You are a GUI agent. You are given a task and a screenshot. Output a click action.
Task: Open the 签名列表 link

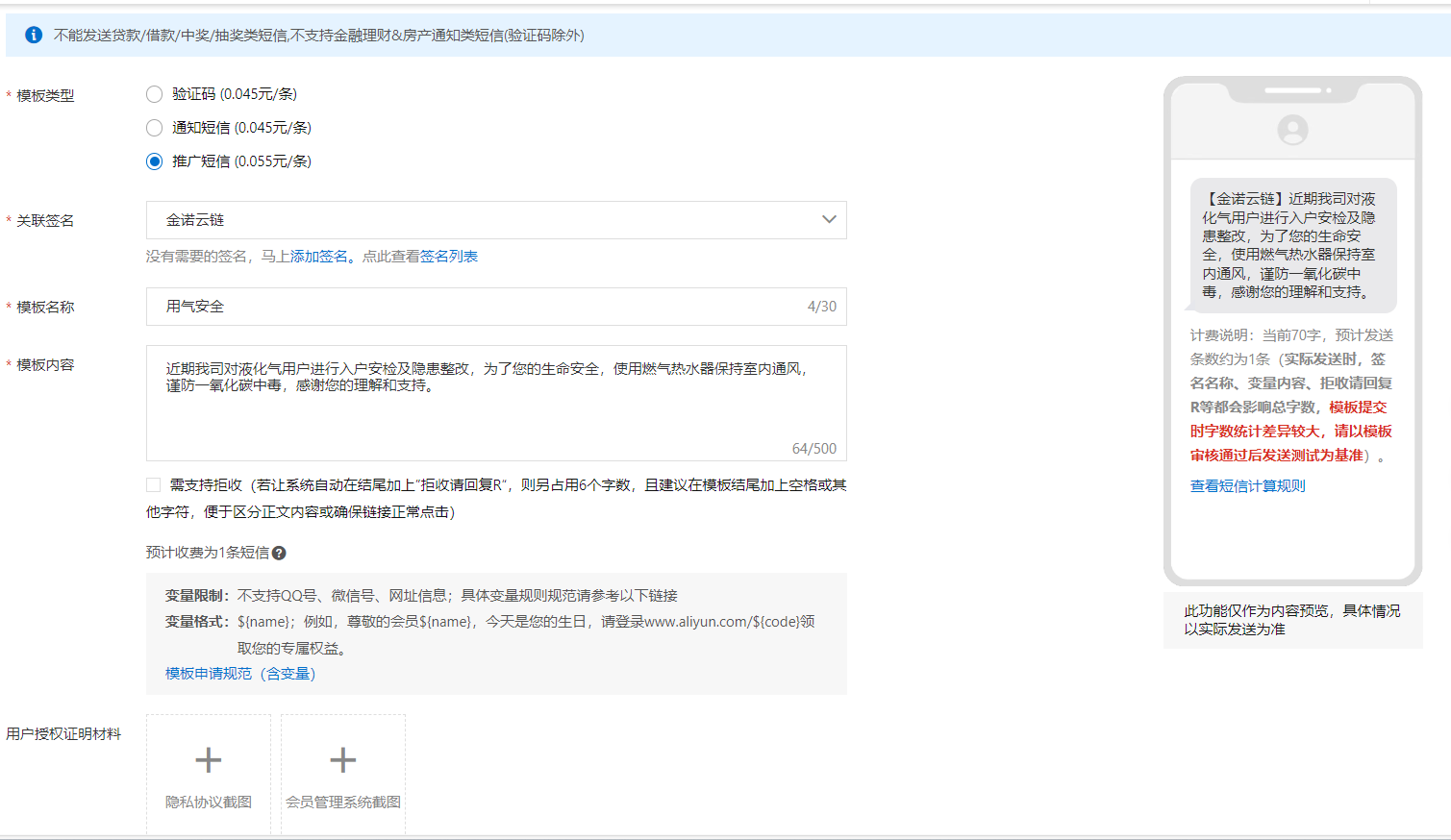[x=449, y=257]
